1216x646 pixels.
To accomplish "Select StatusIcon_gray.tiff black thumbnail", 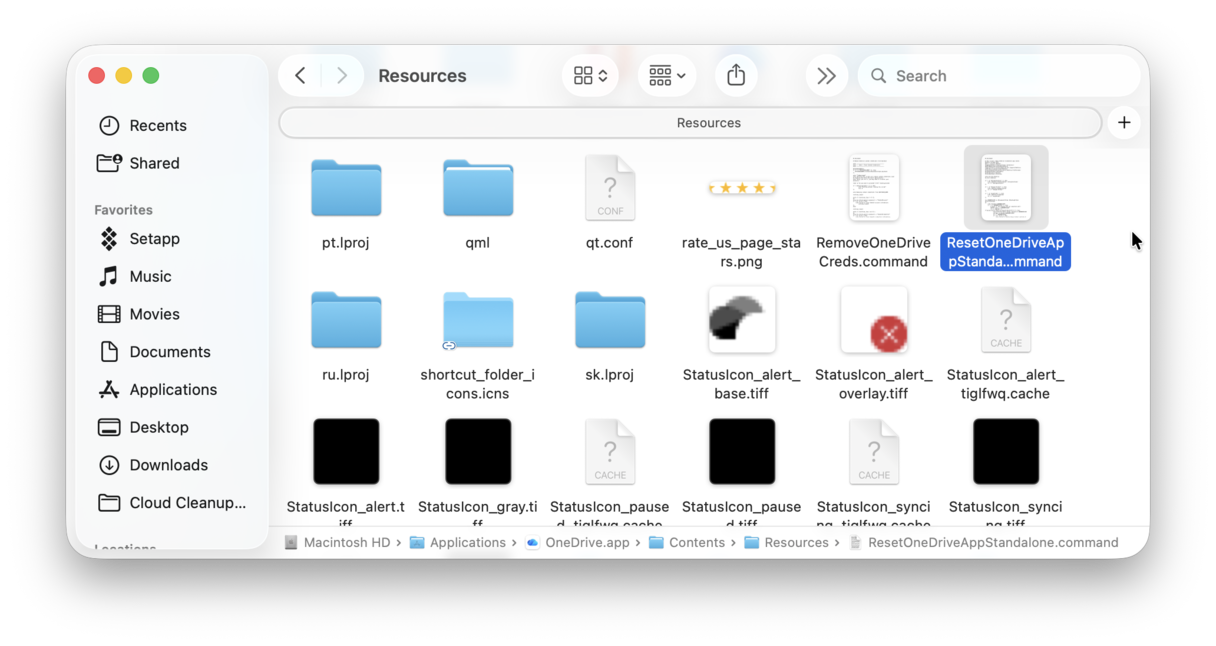I will tap(478, 452).
